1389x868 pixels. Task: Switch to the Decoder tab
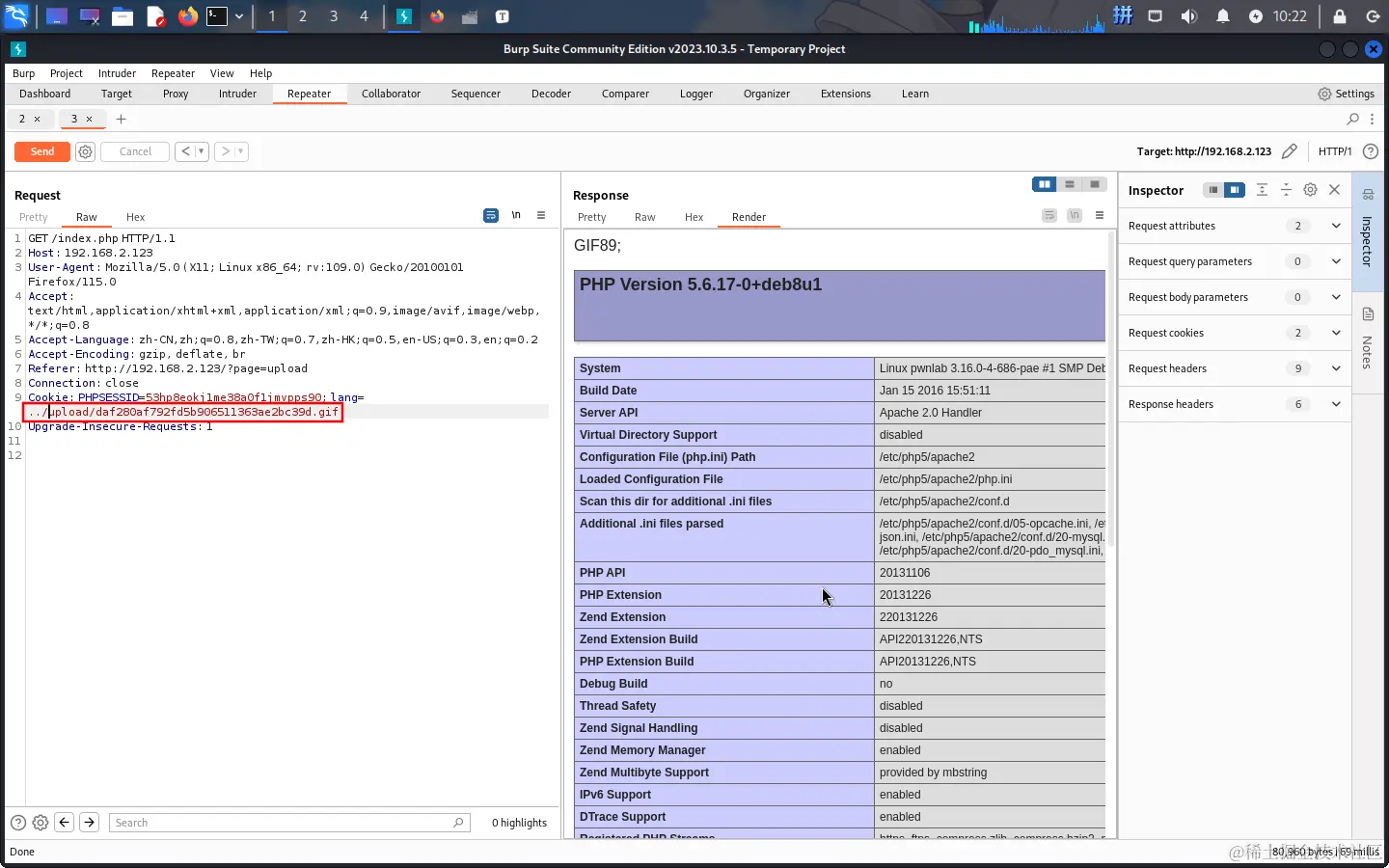(551, 94)
